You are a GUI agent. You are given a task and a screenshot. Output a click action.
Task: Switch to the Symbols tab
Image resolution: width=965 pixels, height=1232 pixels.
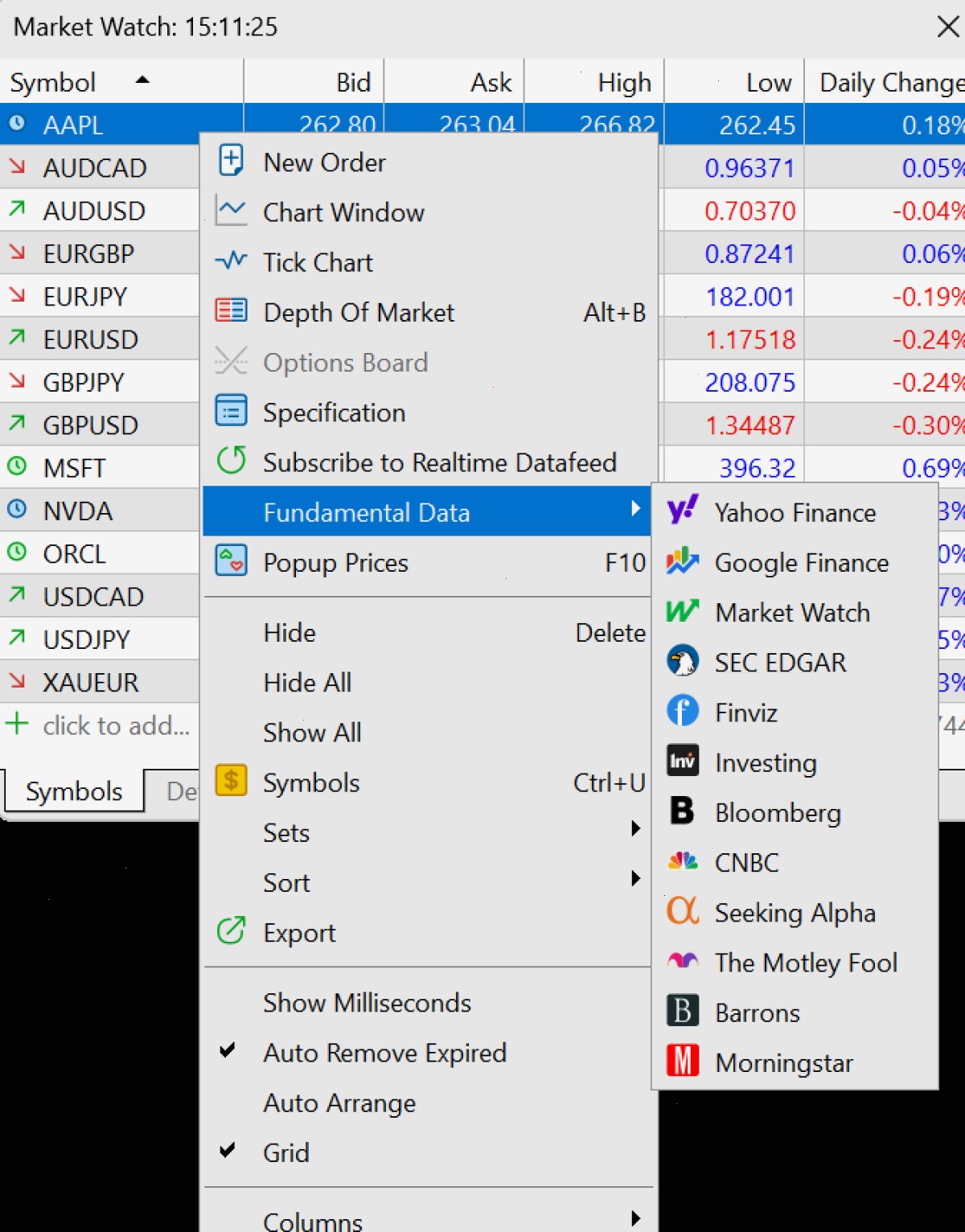click(74, 791)
